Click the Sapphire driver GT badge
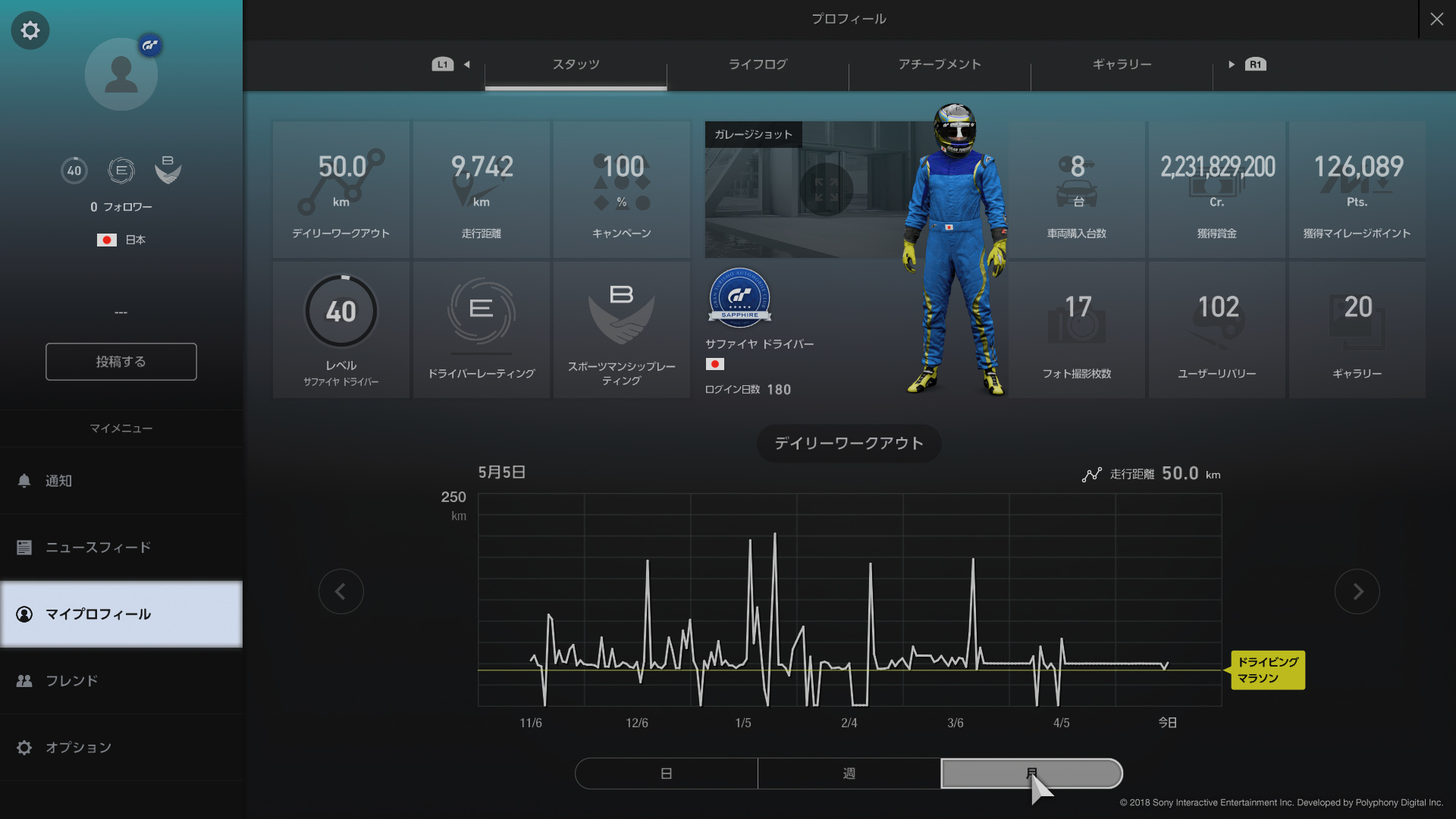The width and height of the screenshot is (1456, 819). (x=739, y=297)
